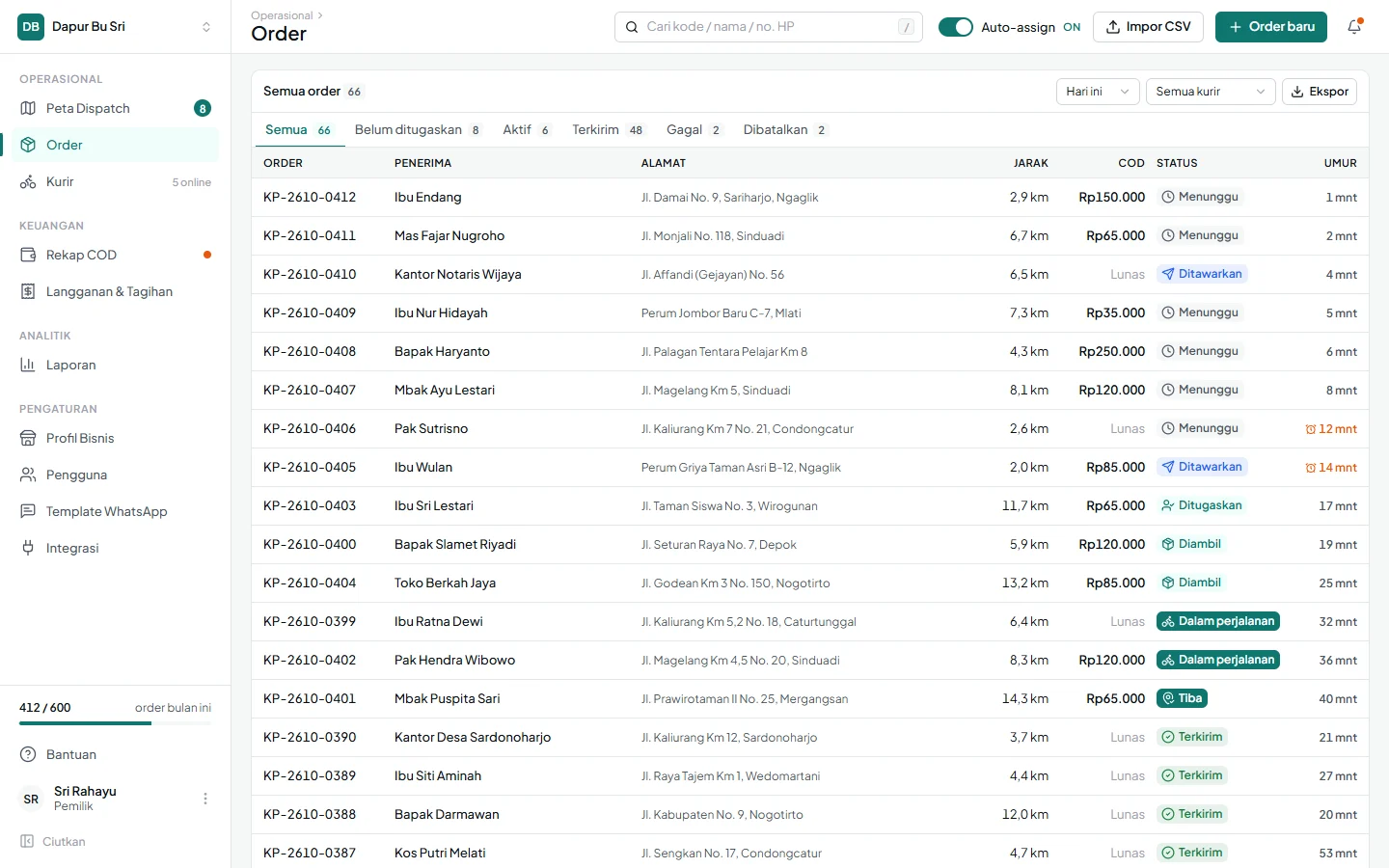Switch to the Belum ditugaskan tab
This screenshot has height=868, width=1389.
tap(418, 130)
